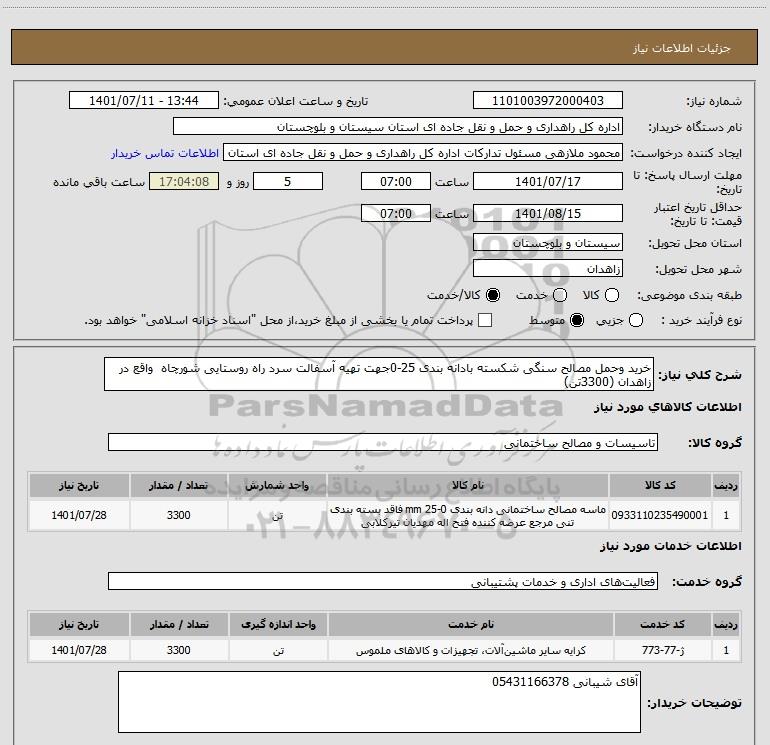This screenshot has width=770, height=745.
Task: Click goods code 0933110235490001 cell
Action: 660,515
